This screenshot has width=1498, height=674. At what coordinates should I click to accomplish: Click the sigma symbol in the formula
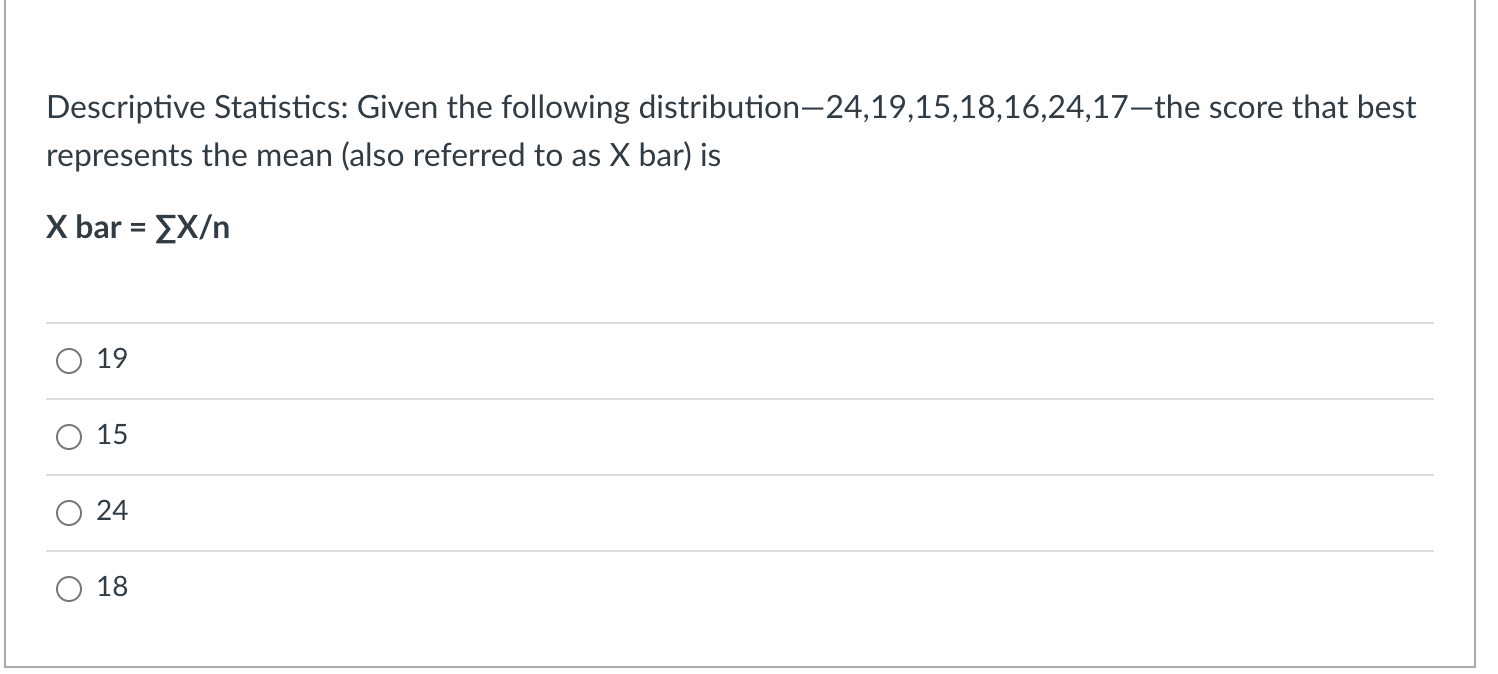pos(160,228)
